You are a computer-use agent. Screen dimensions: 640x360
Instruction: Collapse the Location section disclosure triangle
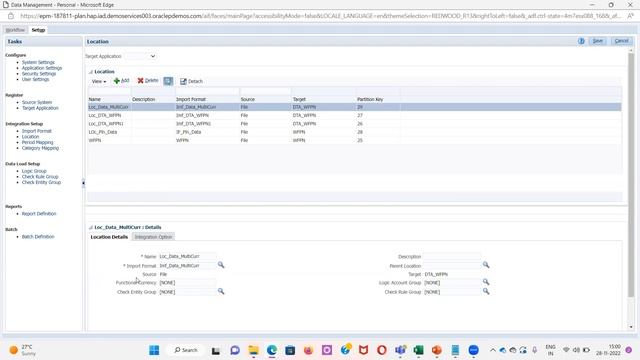coord(91,72)
